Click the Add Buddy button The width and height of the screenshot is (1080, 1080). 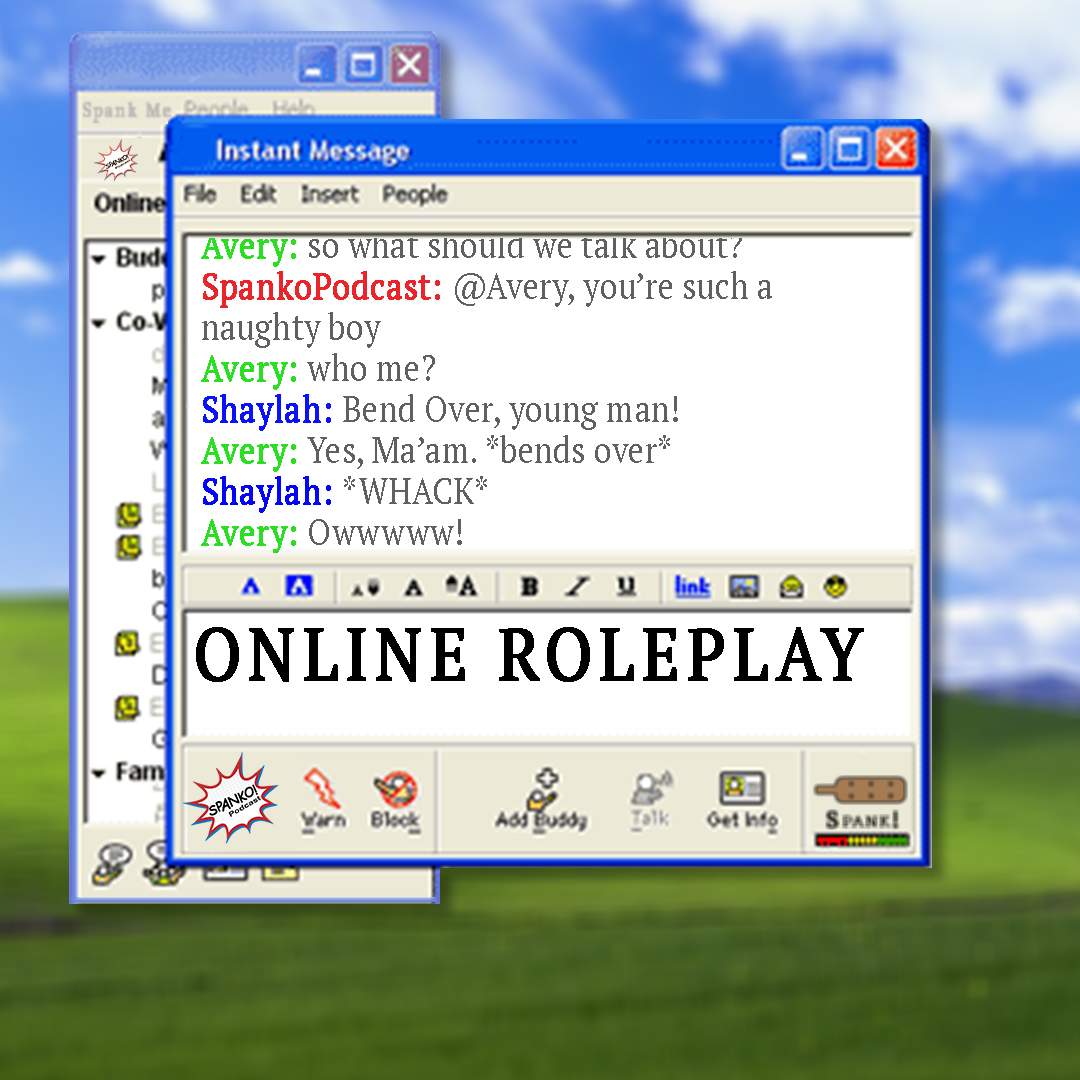541,800
